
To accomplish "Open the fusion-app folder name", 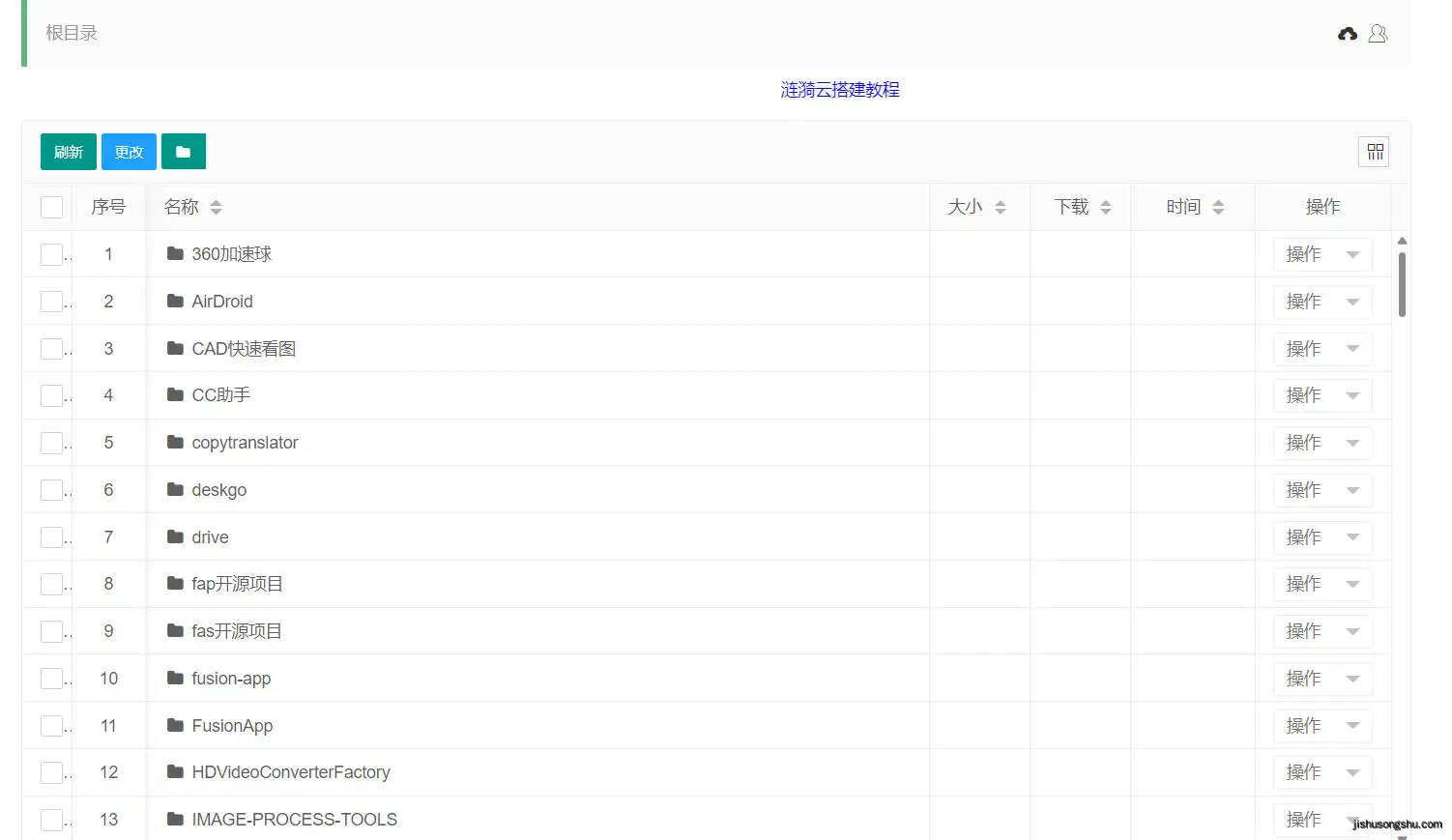I will coord(231,679).
